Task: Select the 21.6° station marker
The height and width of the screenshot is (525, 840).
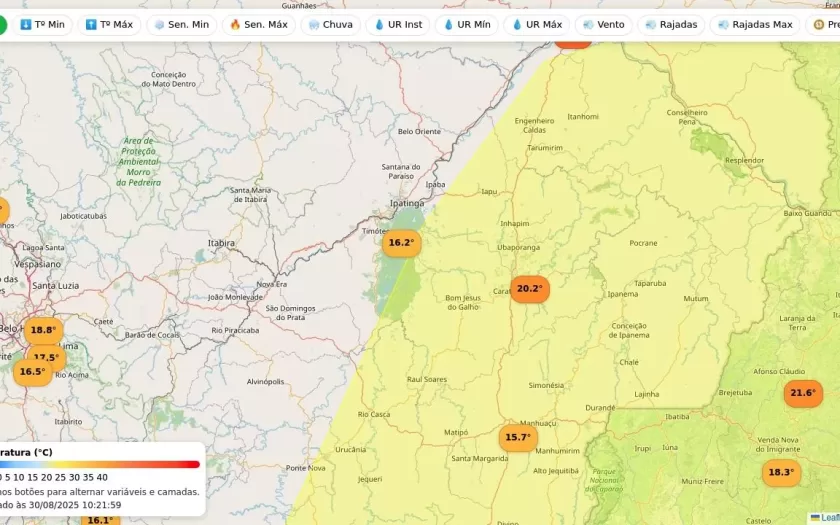Action: click(802, 393)
